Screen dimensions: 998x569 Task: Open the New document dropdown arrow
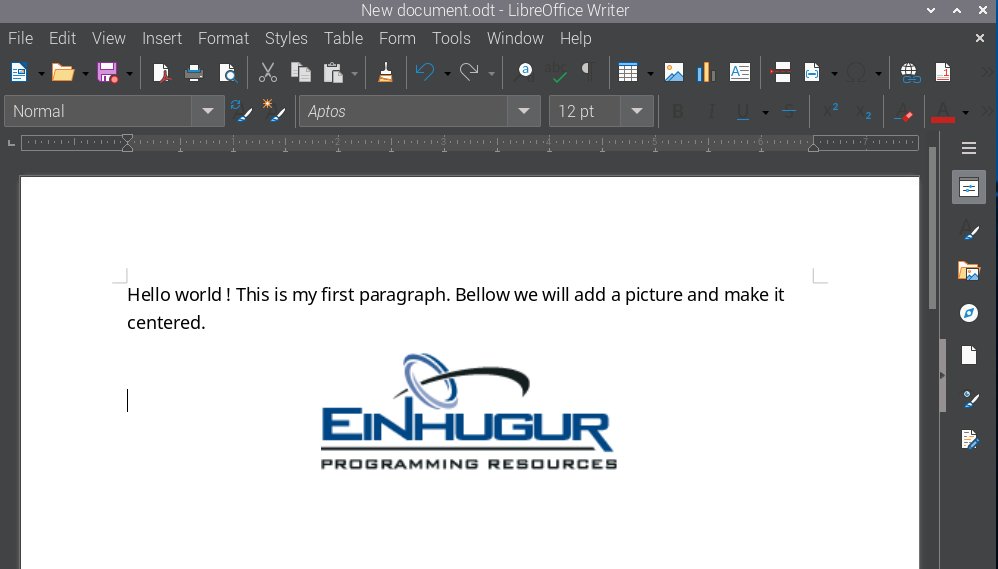[x=41, y=74]
